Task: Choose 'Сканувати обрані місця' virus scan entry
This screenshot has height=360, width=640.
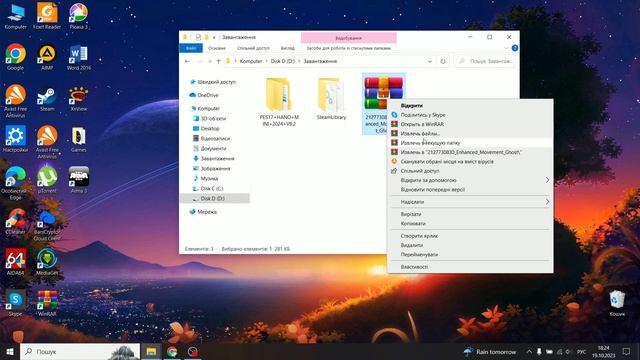Action: (470, 161)
